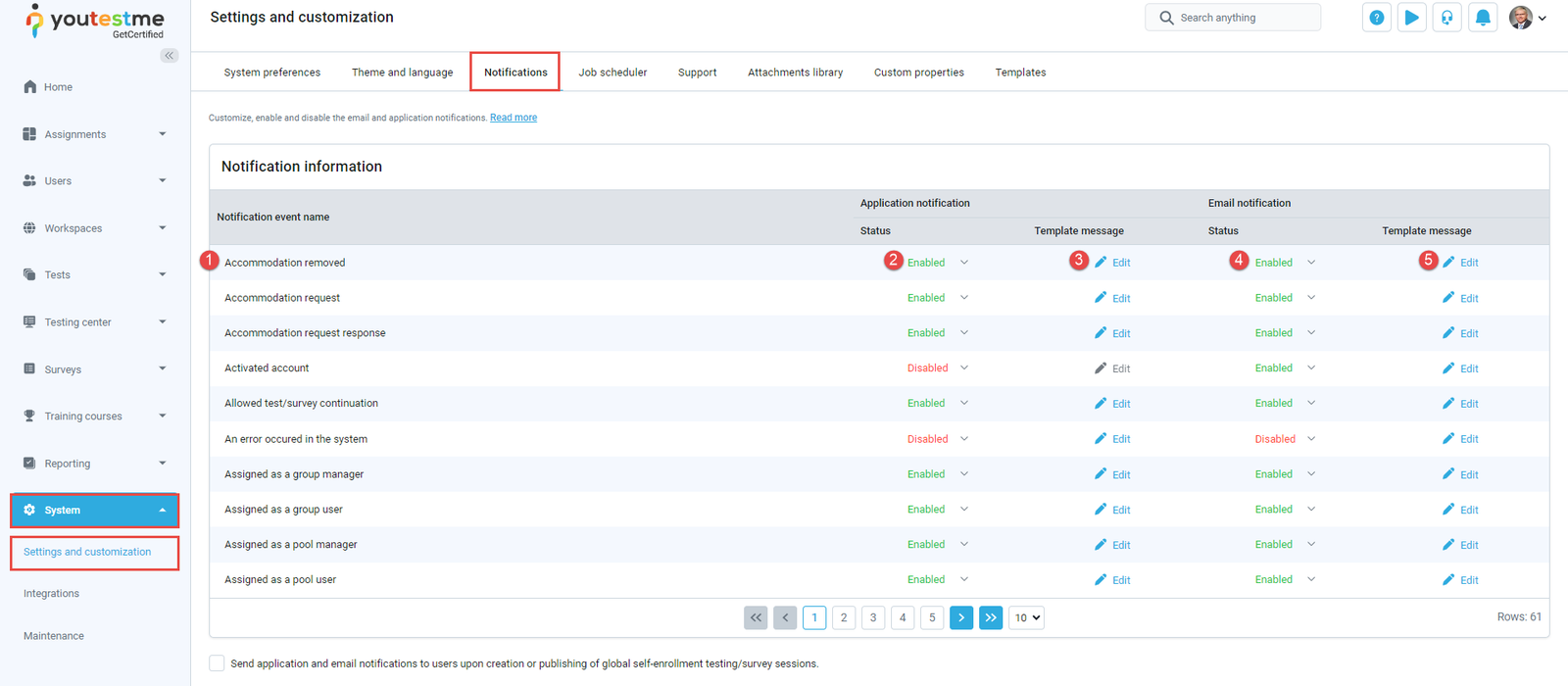Open the rows per page dropdown
The width and height of the screenshot is (1568, 686).
pos(1027,617)
